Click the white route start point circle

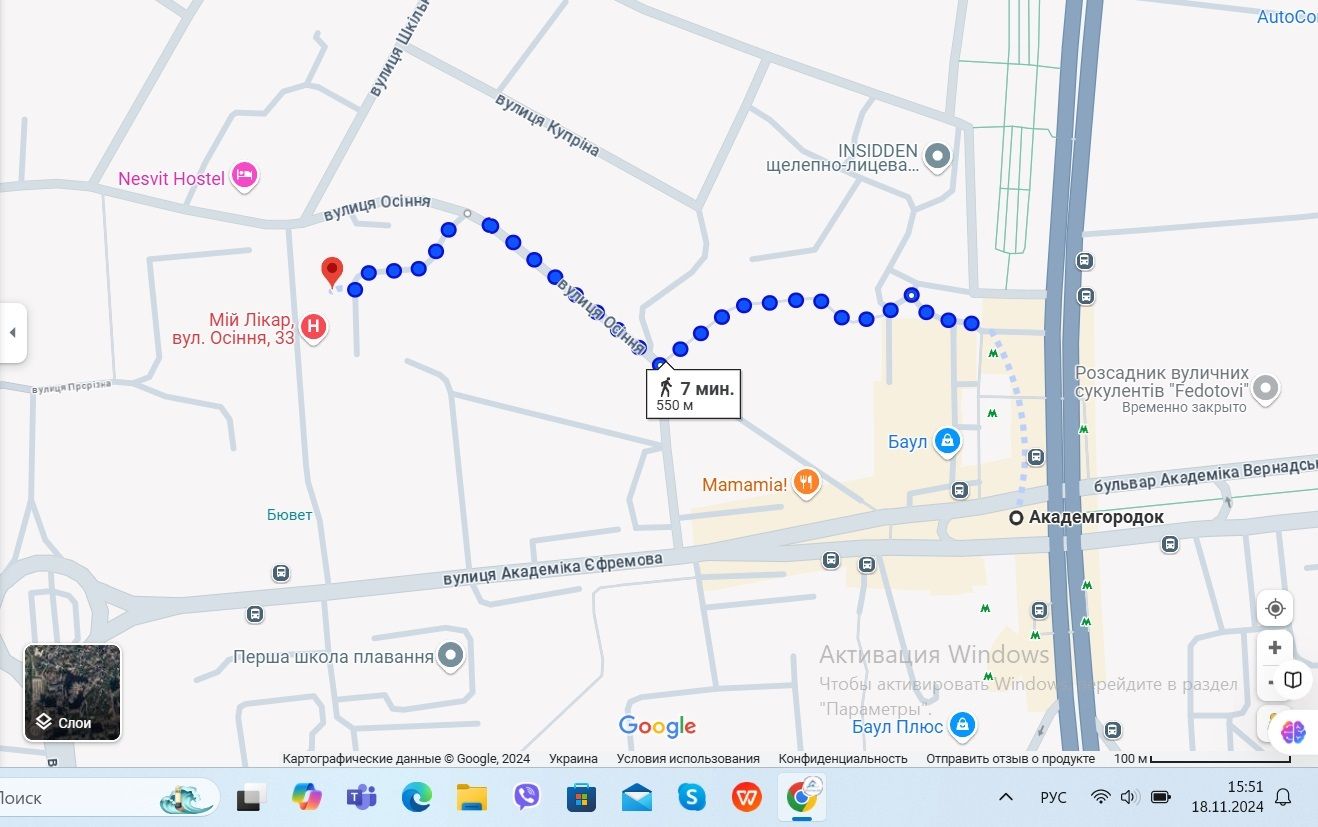(x=467, y=213)
